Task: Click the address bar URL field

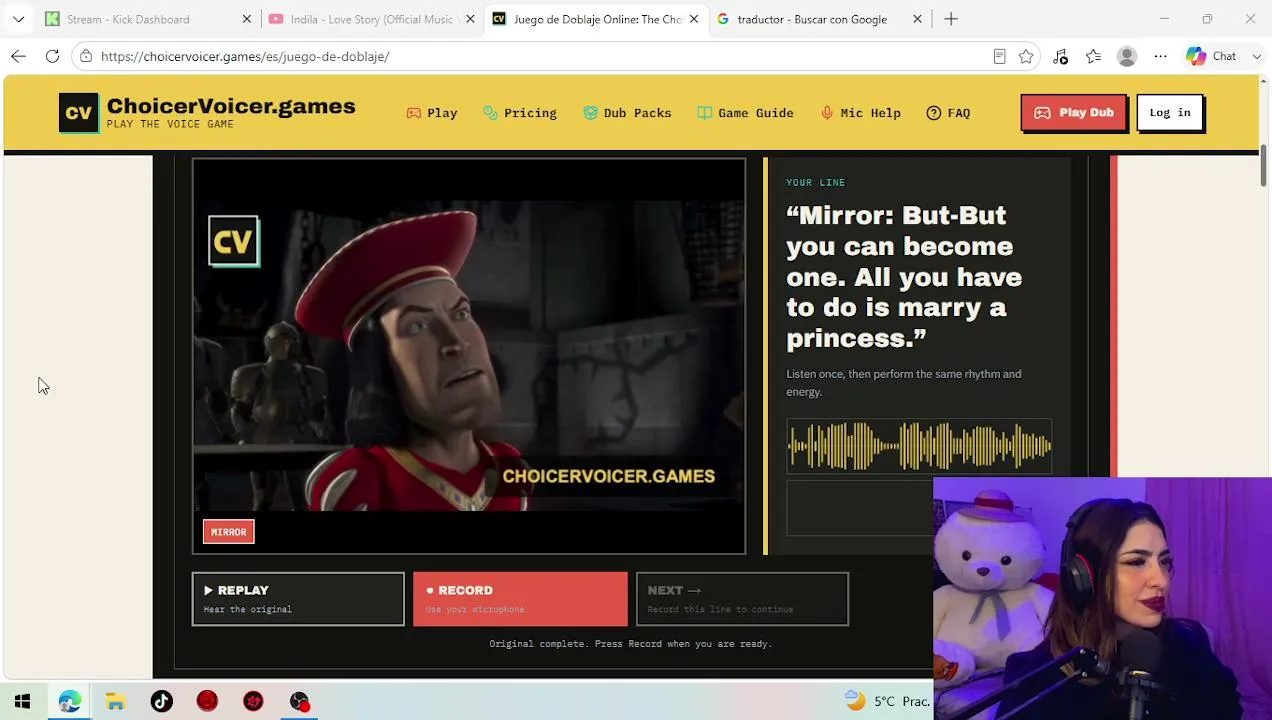Action: (x=540, y=56)
